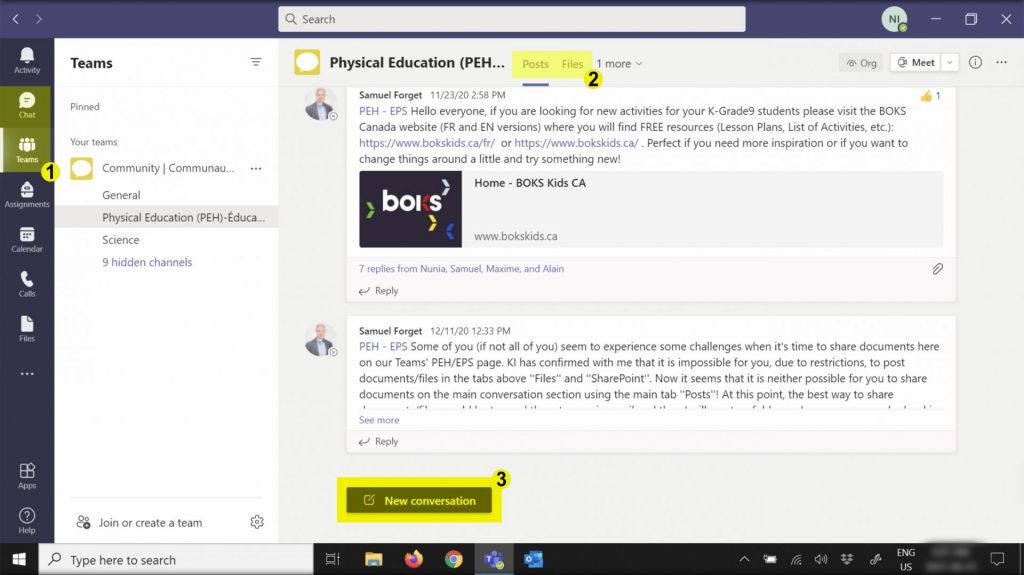Open the Meet options dropdown arrow
Image resolution: width=1024 pixels, height=575 pixels.
(950, 62)
